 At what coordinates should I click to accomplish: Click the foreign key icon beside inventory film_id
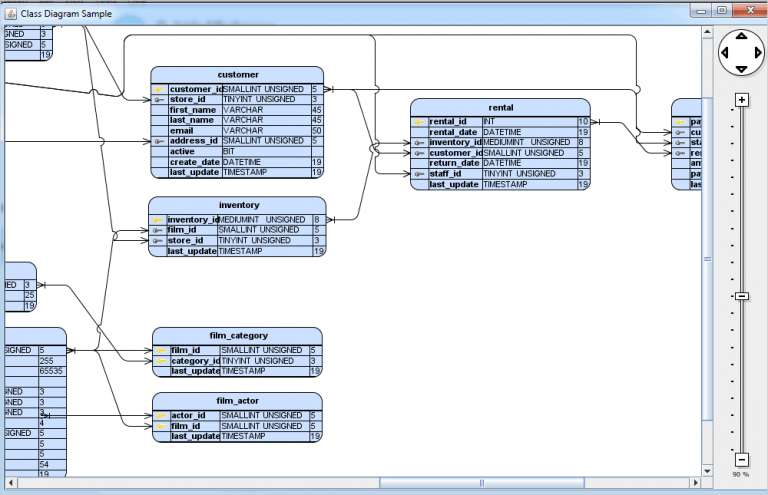(158, 231)
